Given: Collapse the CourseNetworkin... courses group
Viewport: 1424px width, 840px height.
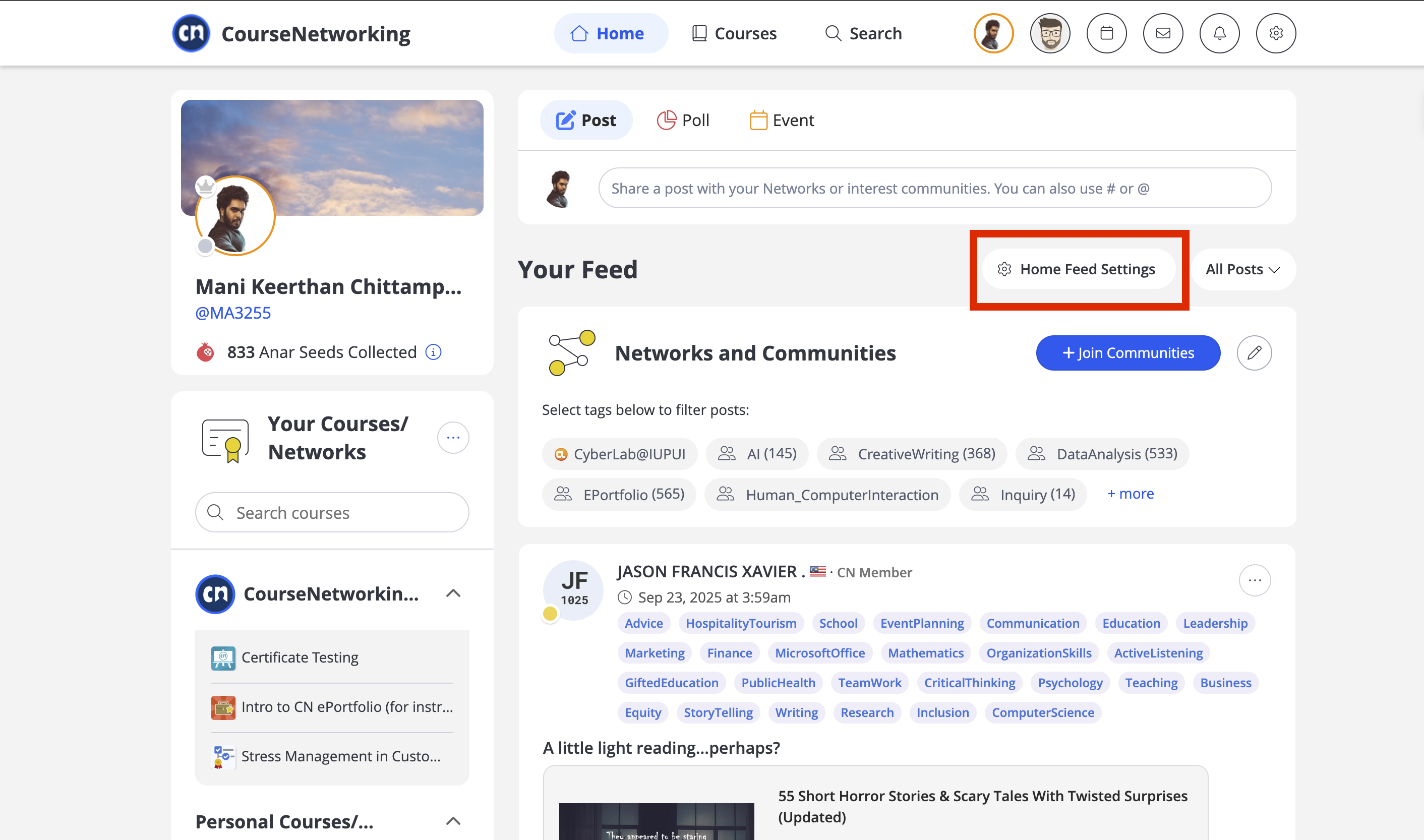Looking at the screenshot, I should tap(453, 594).
